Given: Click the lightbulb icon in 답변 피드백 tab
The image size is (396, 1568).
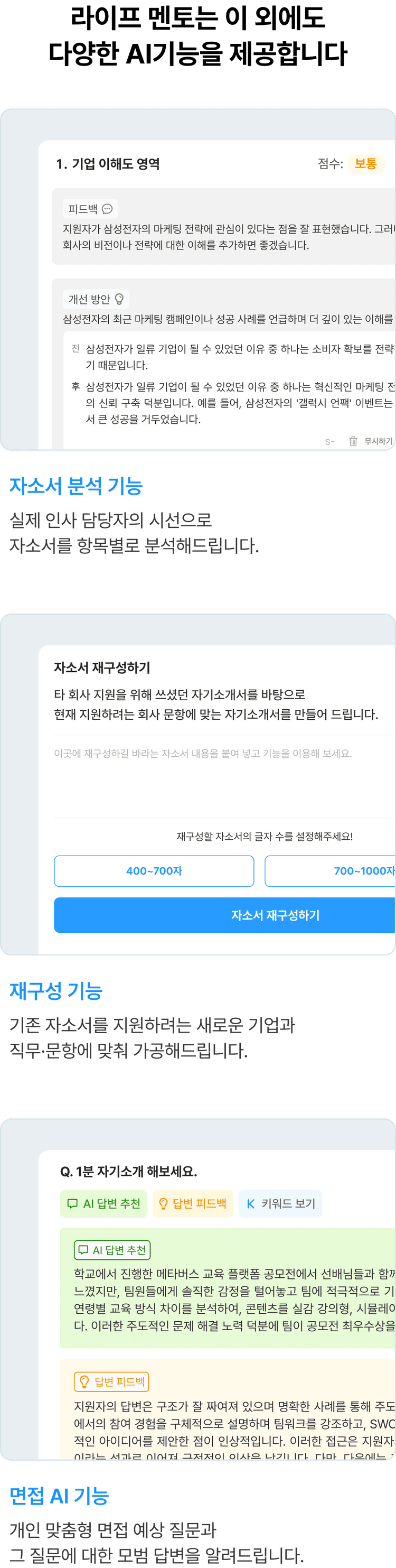Looking at the screenshot, I should coord(163,1203).
